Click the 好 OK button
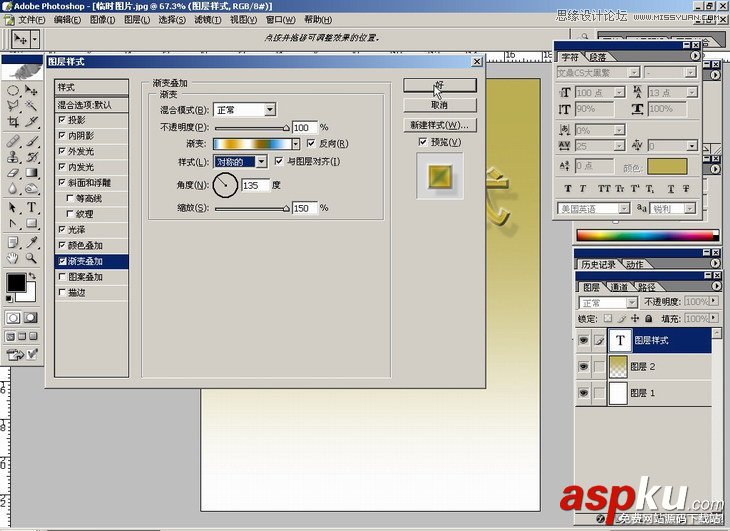Viewport: 730px width, 531px height. coord(440,85)
